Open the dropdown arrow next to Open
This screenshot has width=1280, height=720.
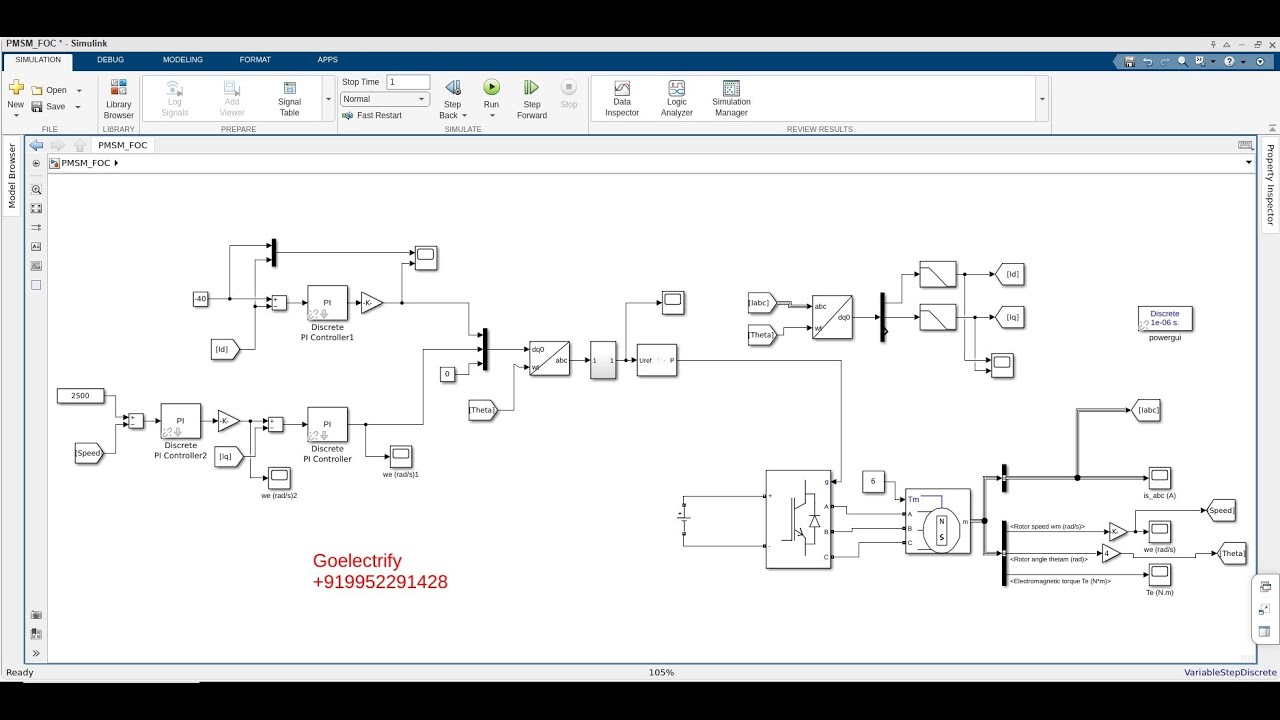(x=79, y=91)
